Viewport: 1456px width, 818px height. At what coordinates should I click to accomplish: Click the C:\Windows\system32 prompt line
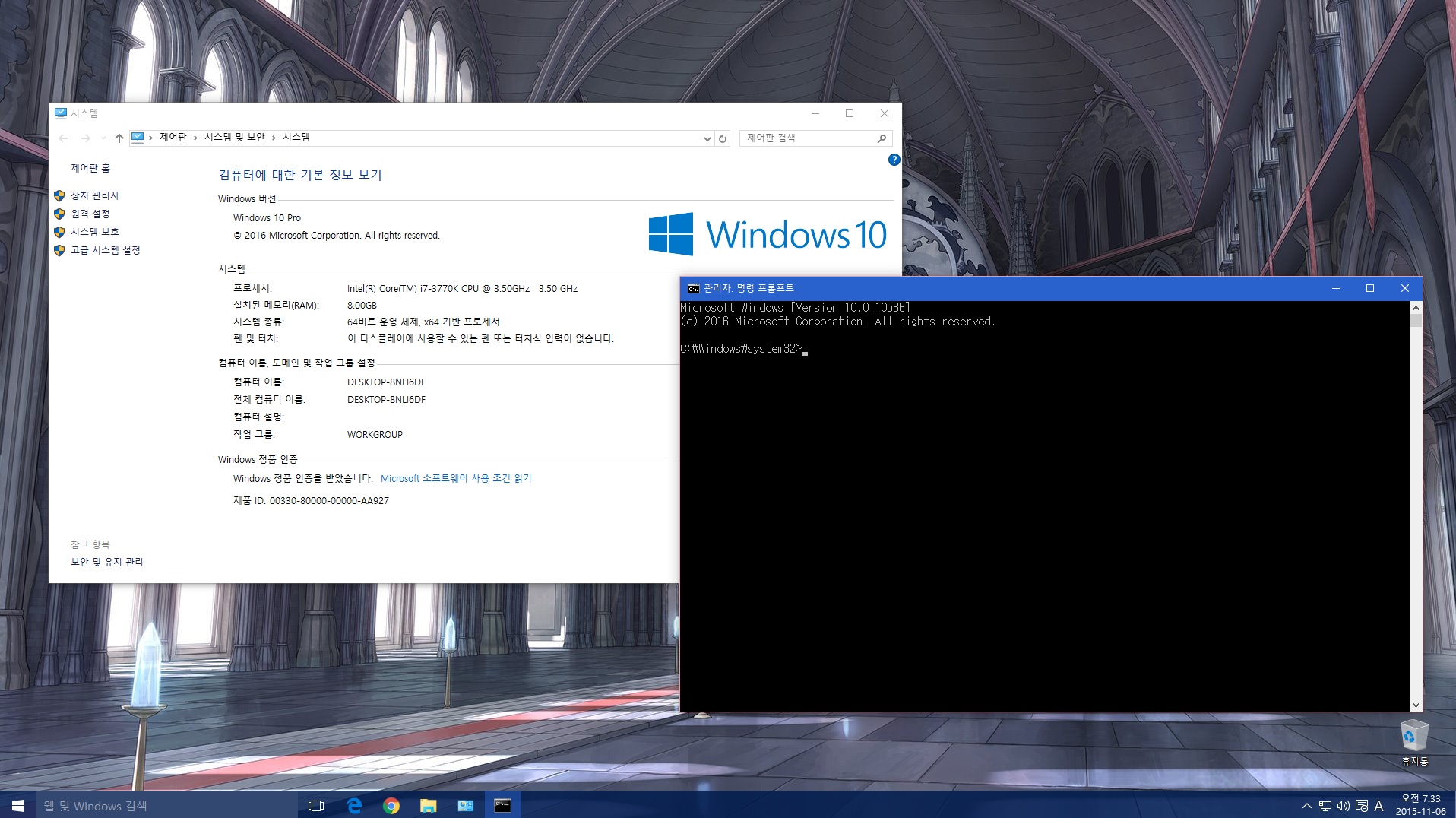pyautogui.click(x=742, y=349)
